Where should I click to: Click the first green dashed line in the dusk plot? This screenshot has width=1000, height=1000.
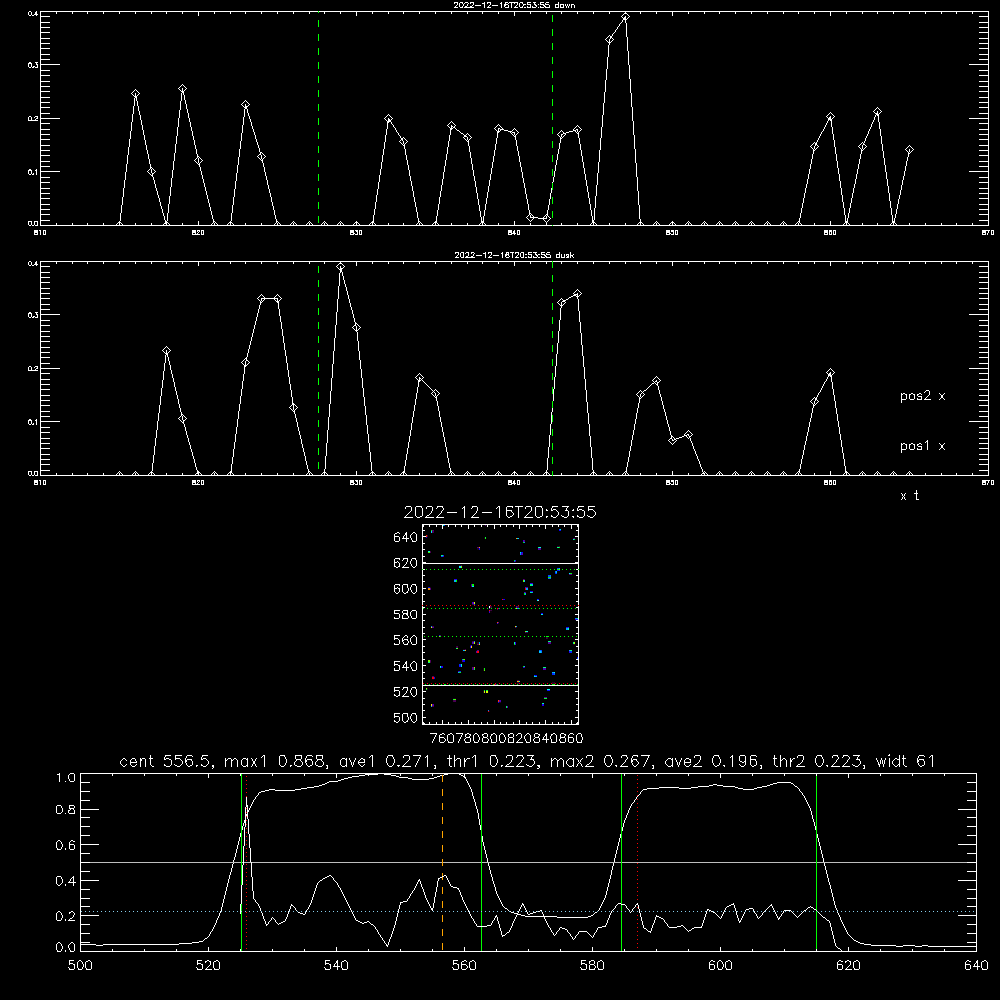point(318,368)
